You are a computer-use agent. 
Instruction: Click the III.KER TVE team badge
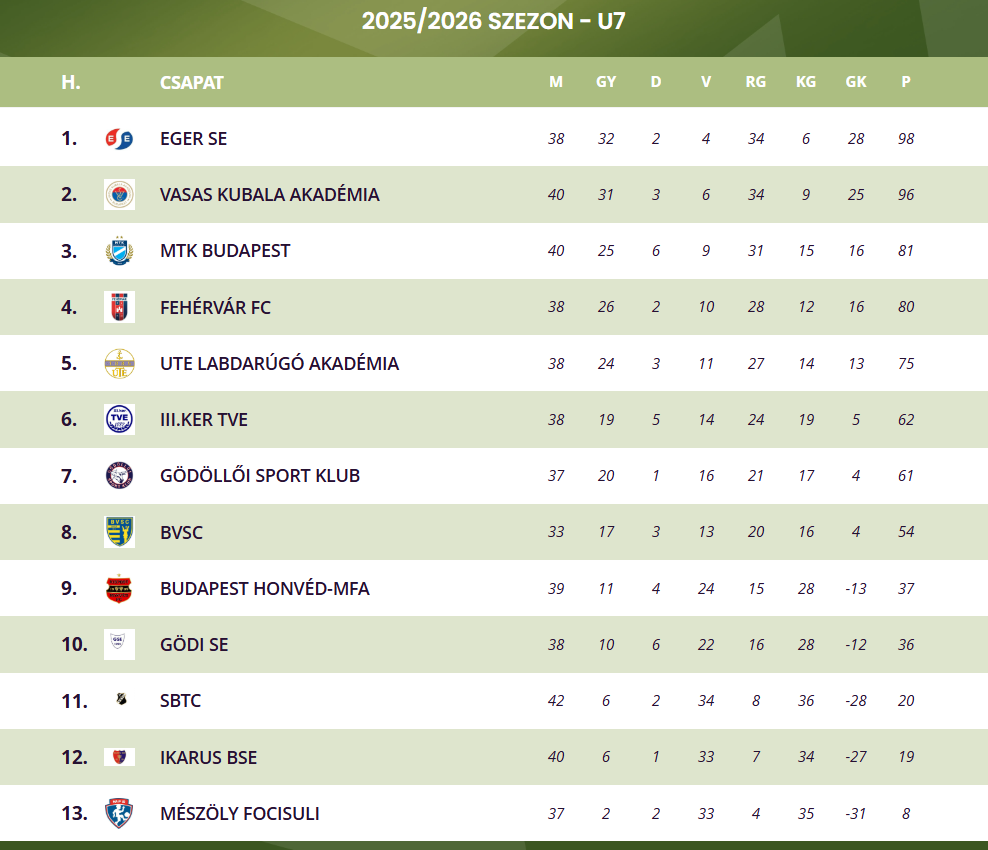[119, 419]
